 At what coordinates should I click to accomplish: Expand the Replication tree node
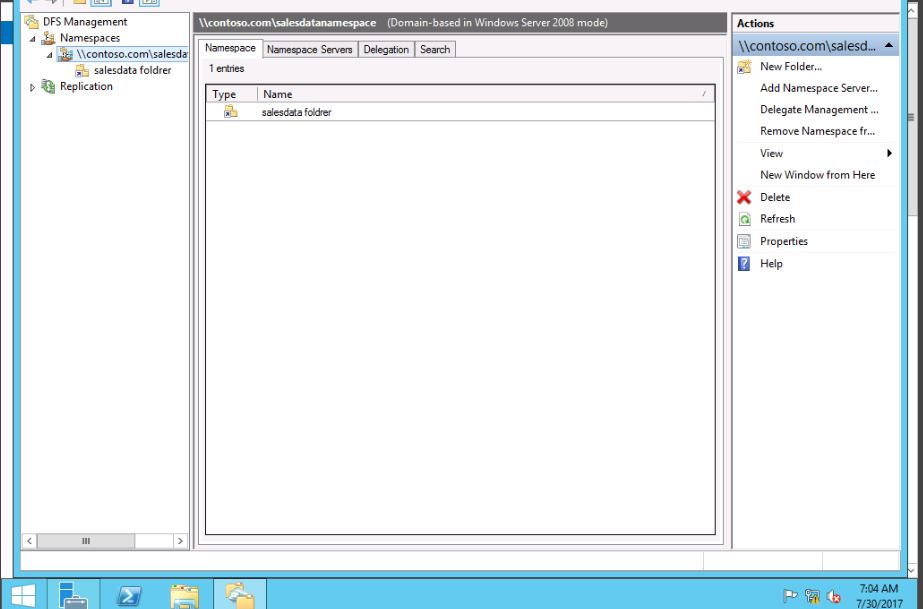(x=33, y=87)
